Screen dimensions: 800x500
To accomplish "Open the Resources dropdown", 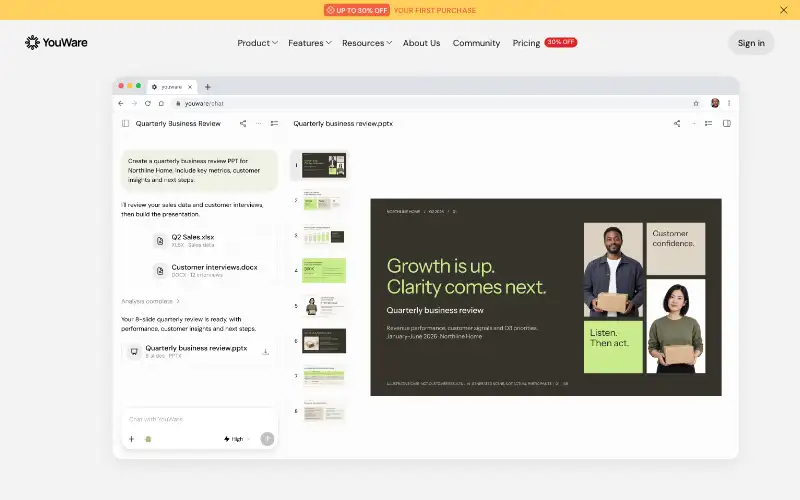I will coord(367,43).
